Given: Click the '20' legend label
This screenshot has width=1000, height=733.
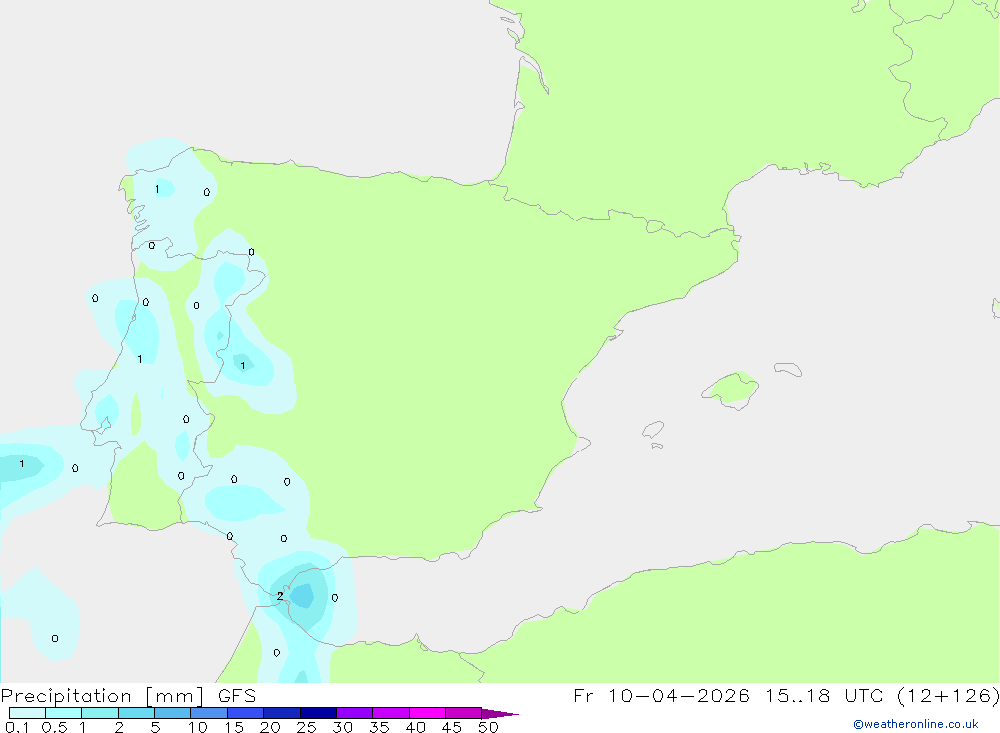Looking at the screenshot, I should [270, 727].
